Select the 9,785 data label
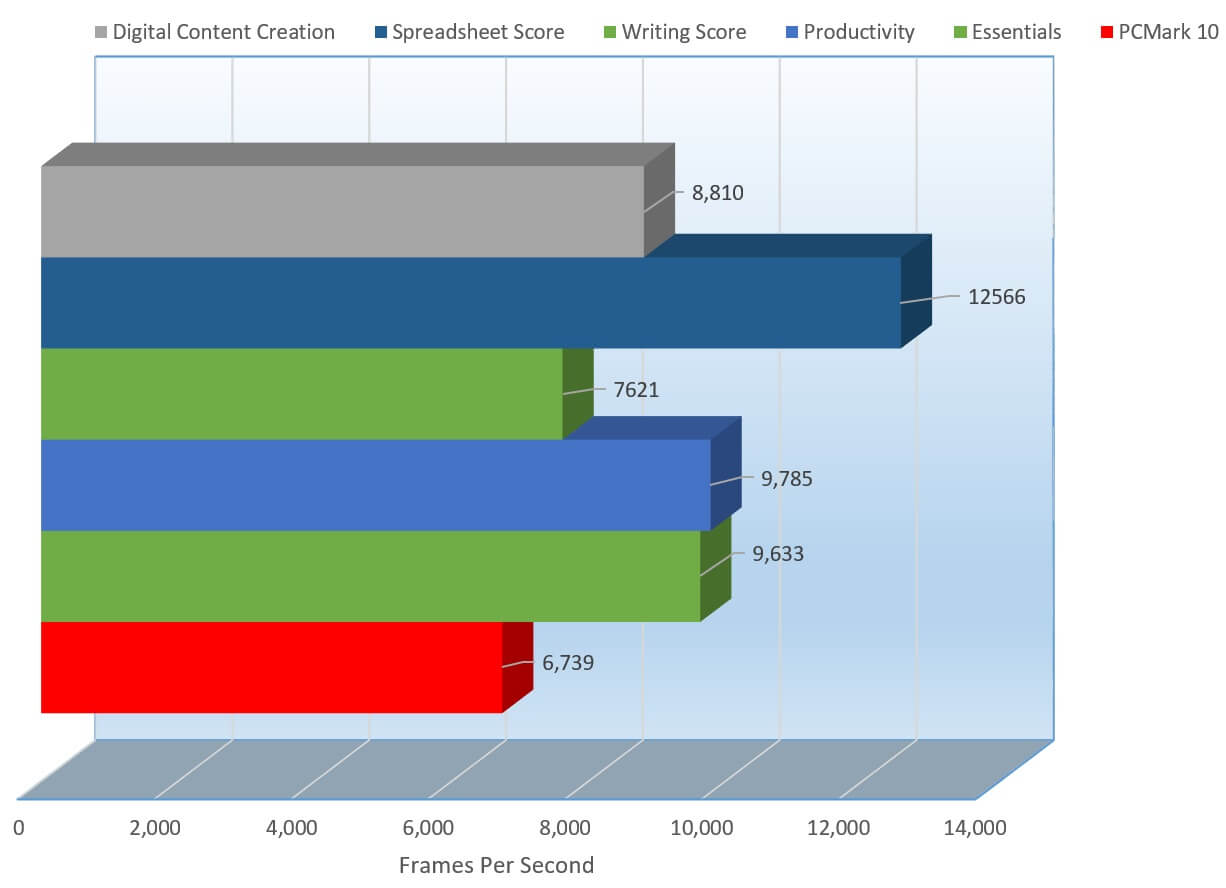Screen dimensions: 1226x888 [786, 479]
